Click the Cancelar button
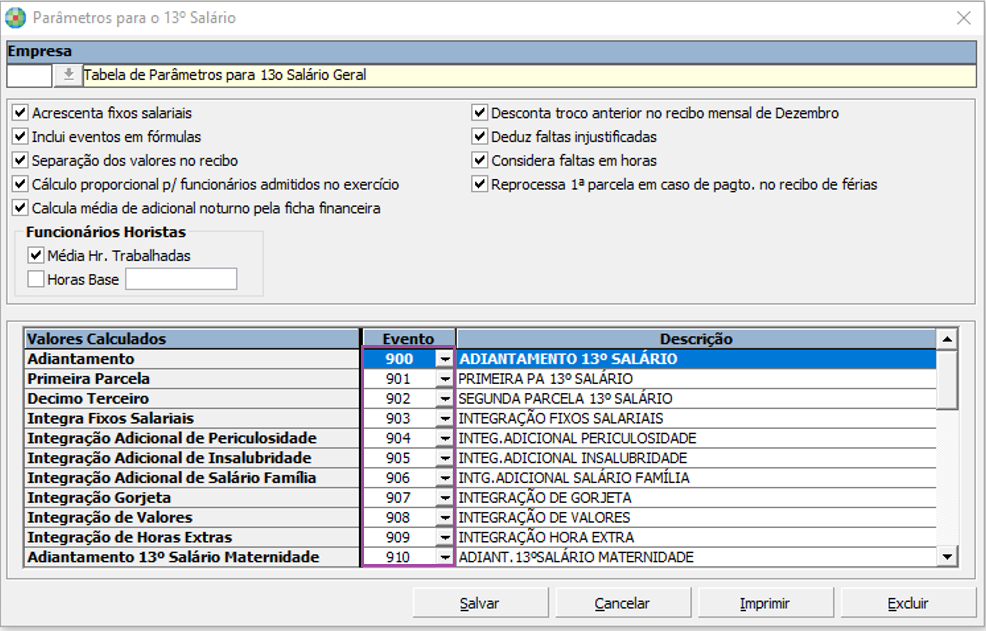 tap(623, 603)
